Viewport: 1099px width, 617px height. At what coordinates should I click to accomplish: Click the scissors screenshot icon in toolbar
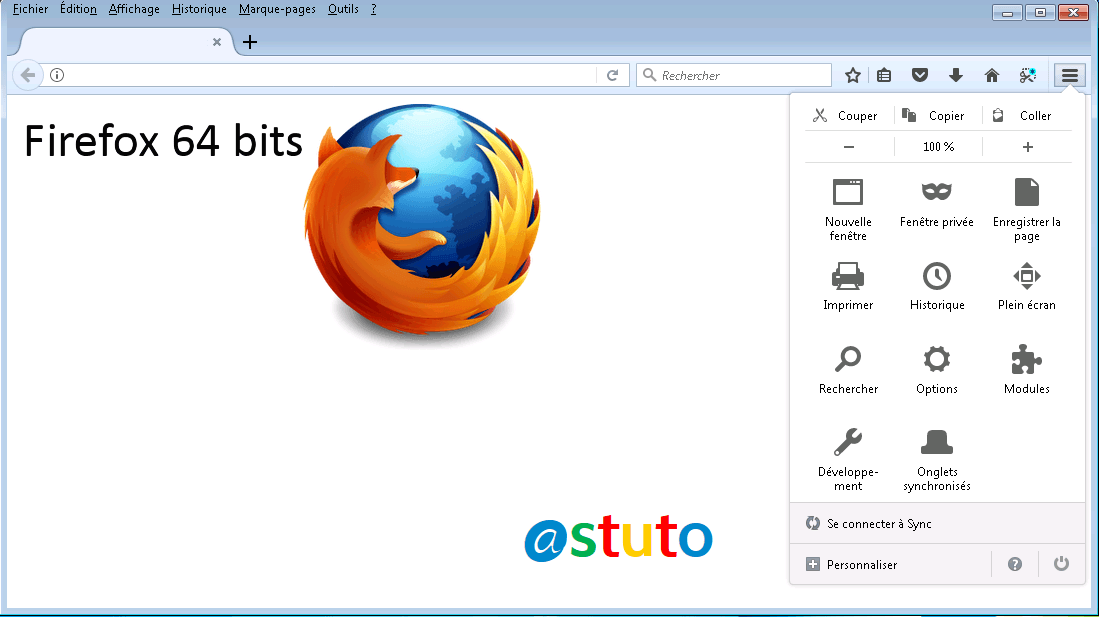[x=1028, y=75]
